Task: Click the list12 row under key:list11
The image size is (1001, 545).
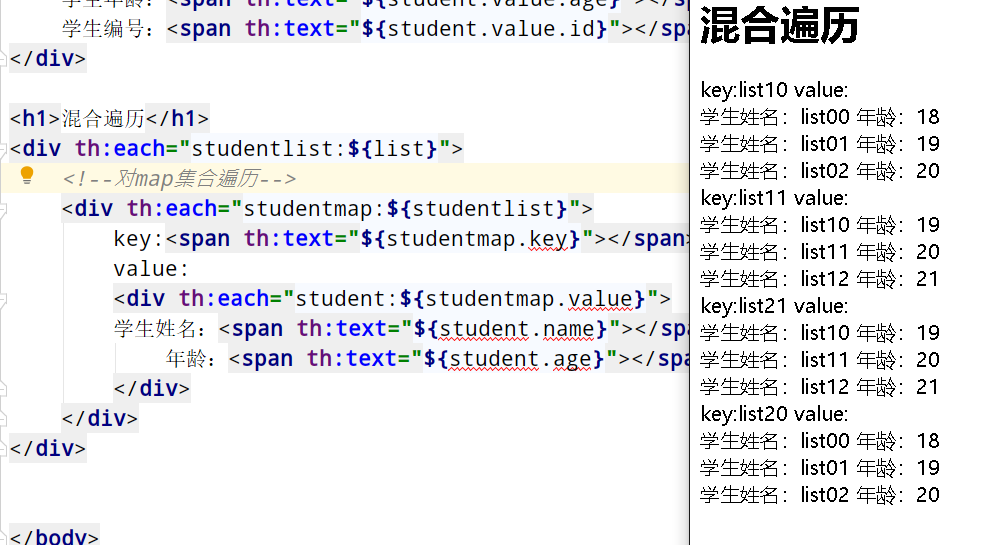Action: (x=820, y=279)
